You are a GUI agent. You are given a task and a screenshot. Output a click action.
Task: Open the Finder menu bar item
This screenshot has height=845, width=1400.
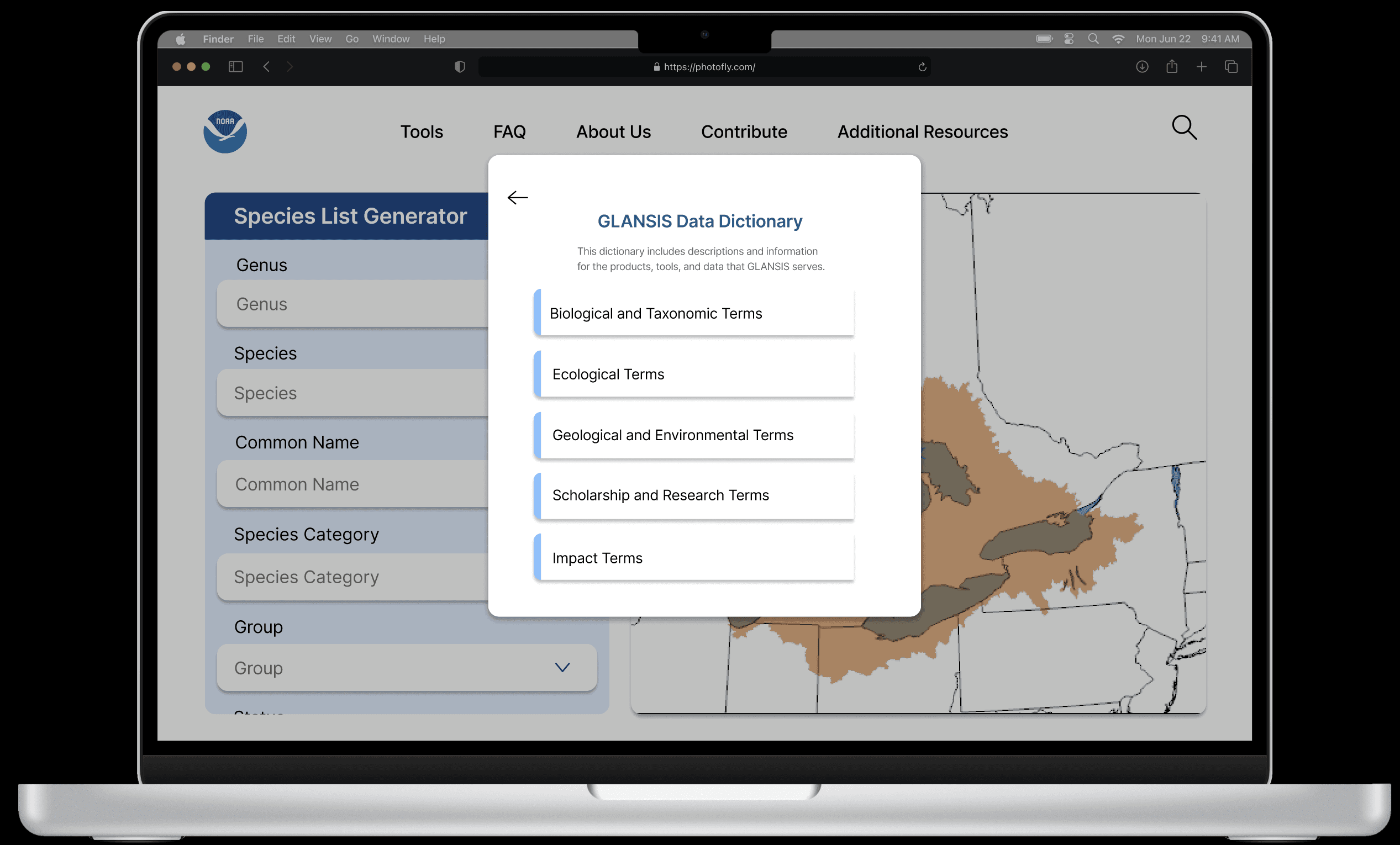218,39
